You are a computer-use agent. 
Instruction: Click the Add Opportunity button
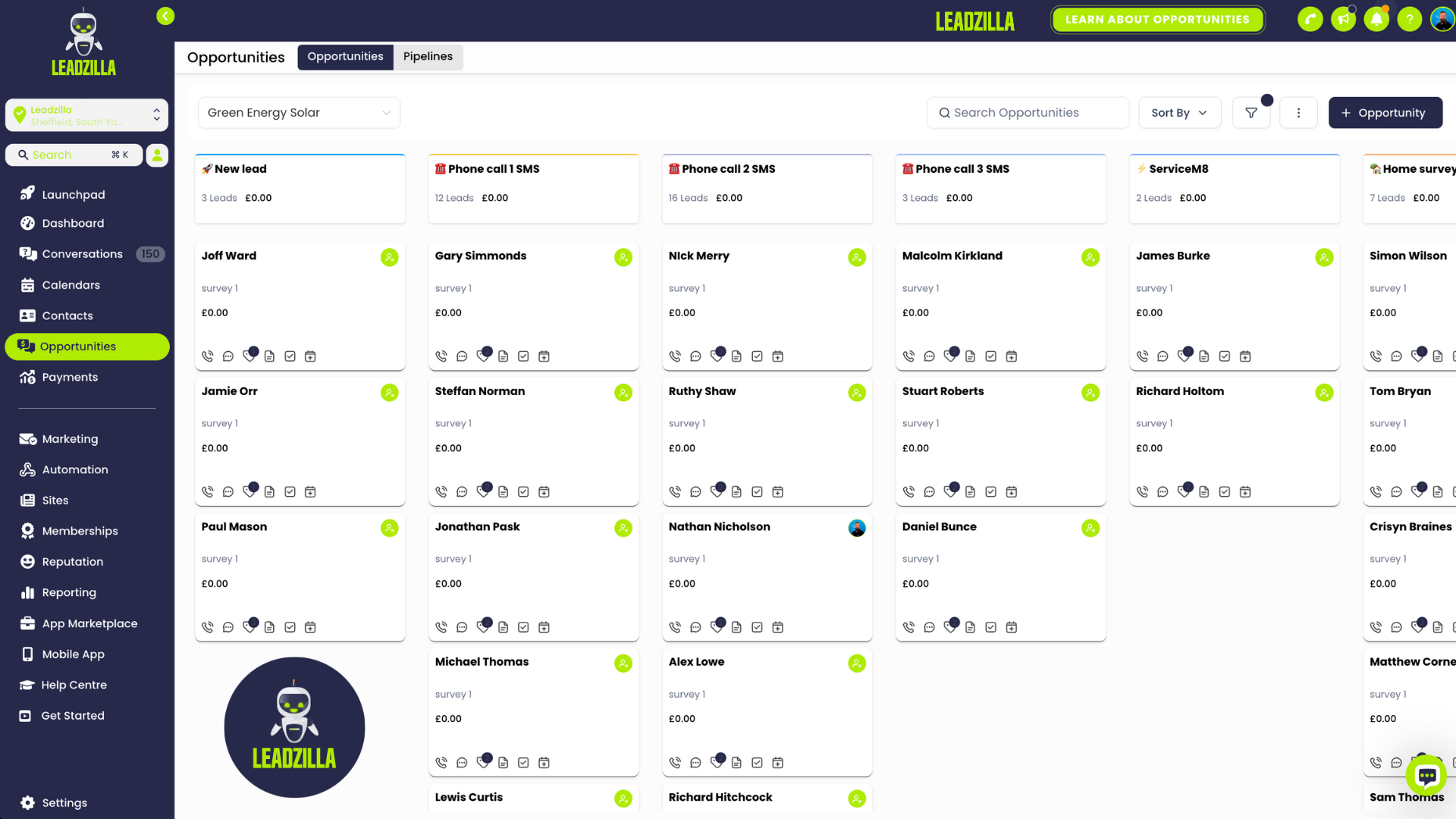coord(1385,112)
